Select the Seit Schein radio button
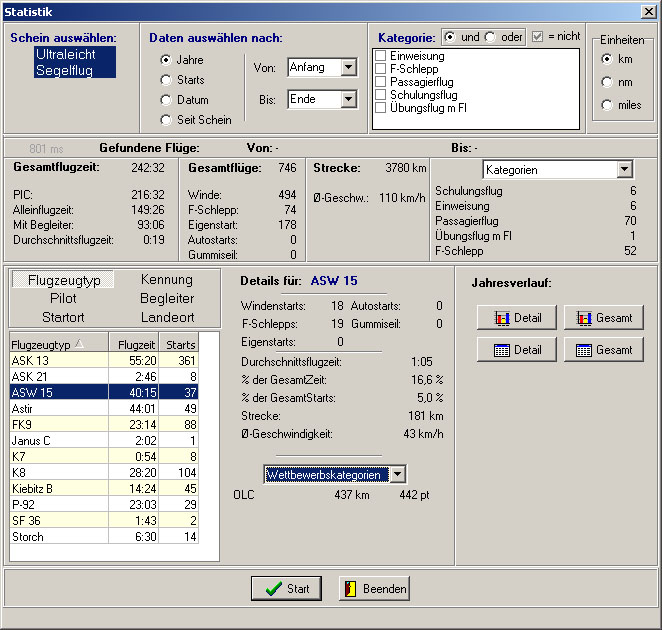Screen dimensions: 662x630 coord(166,120)
